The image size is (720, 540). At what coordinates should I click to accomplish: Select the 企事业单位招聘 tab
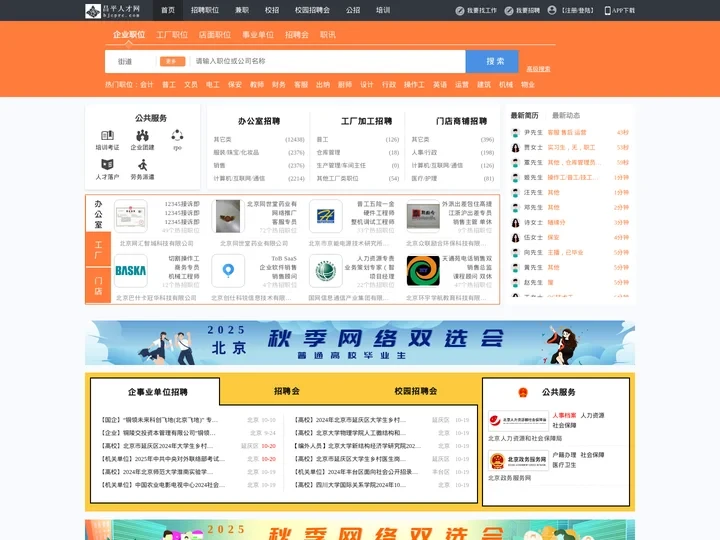click(158, 392)
